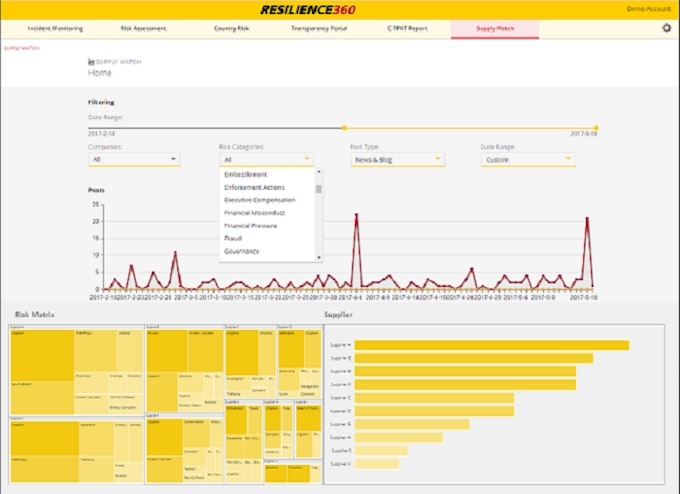Click the Demo Account link
Image resolution: width=680 pixels, height=494 pixels.
[x=649, y=9]
